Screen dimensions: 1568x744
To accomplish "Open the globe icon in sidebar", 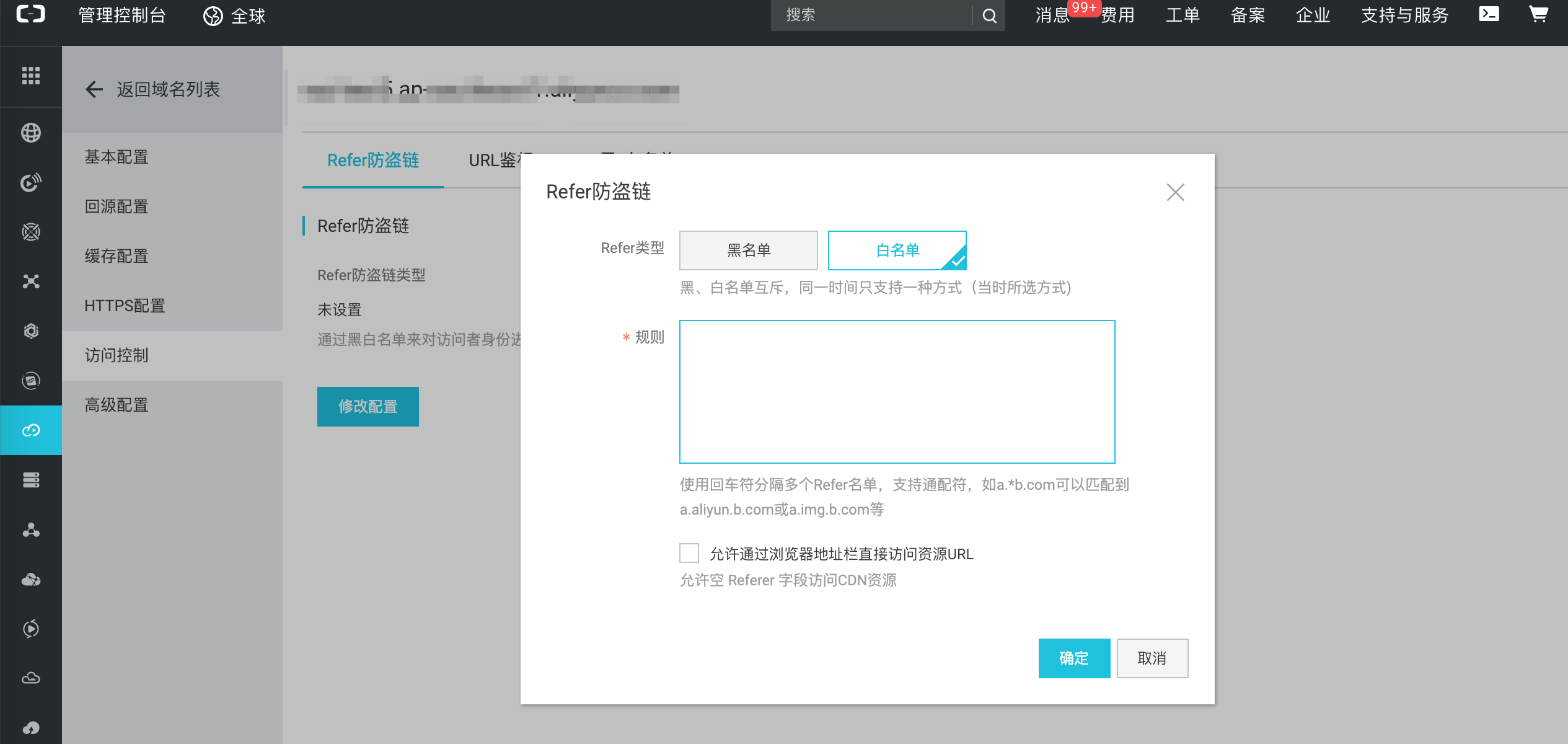I will point(31,132).
